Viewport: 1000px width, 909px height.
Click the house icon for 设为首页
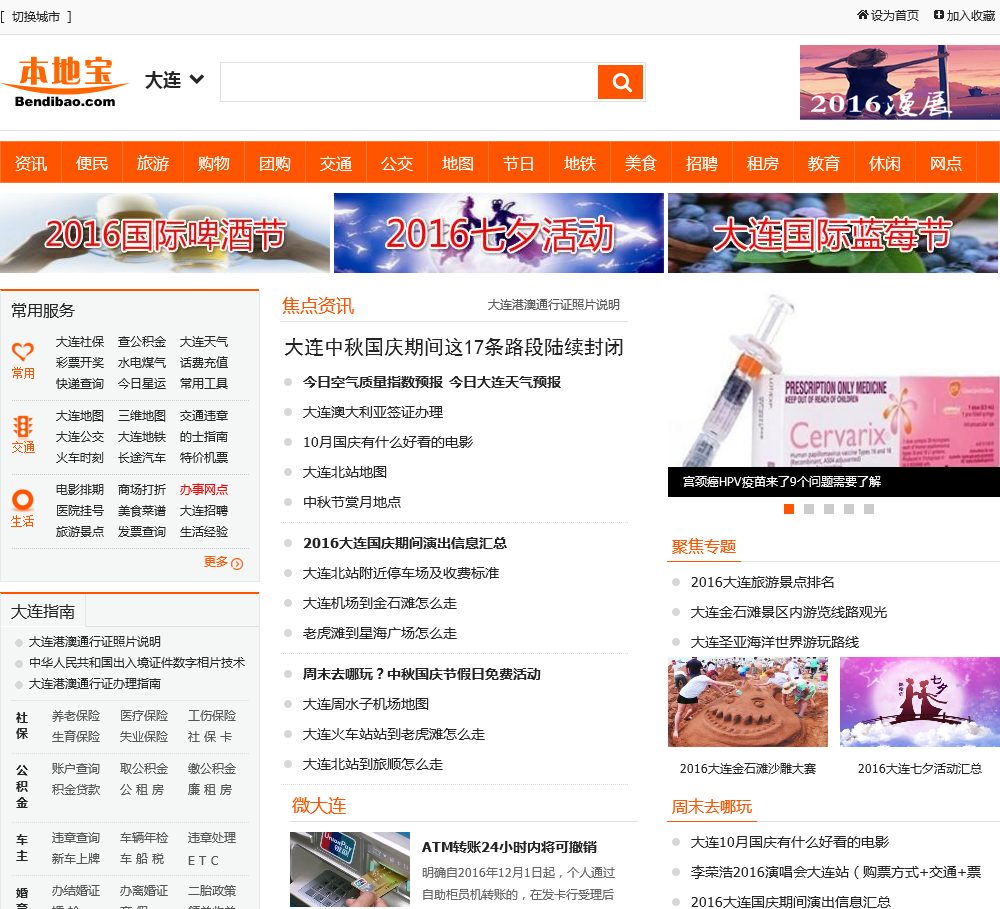point(863,15)
